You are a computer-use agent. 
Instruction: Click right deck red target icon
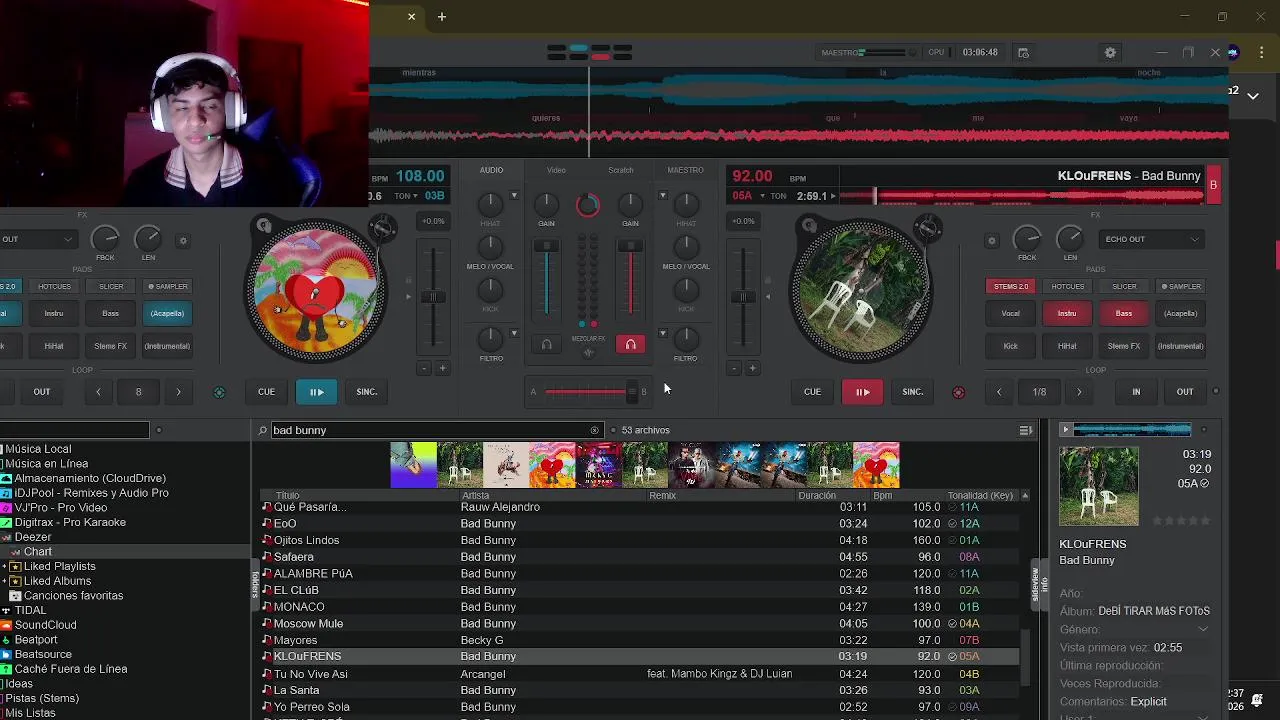click(x=958, y=392)
